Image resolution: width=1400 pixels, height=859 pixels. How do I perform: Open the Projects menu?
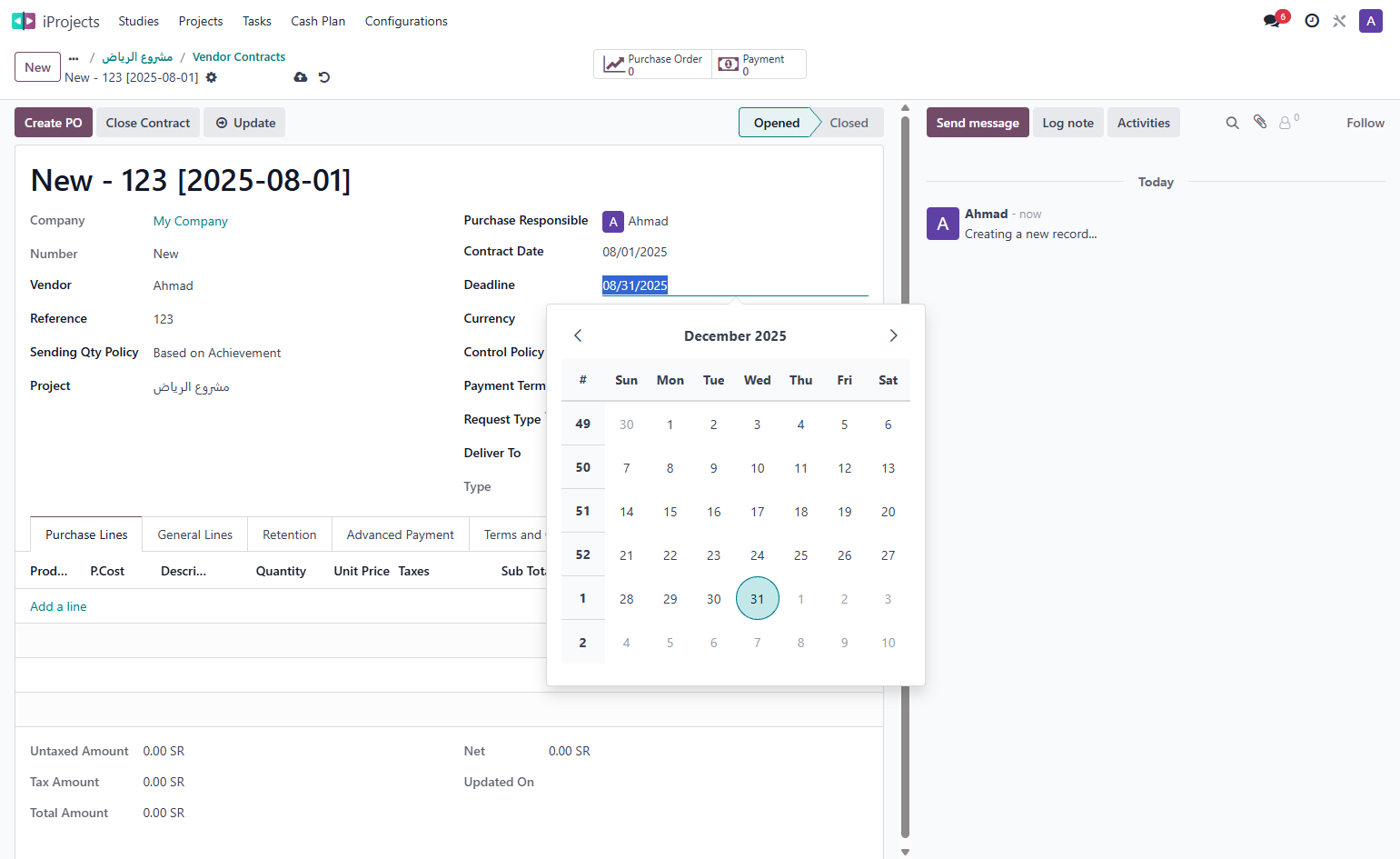point(201,21)
